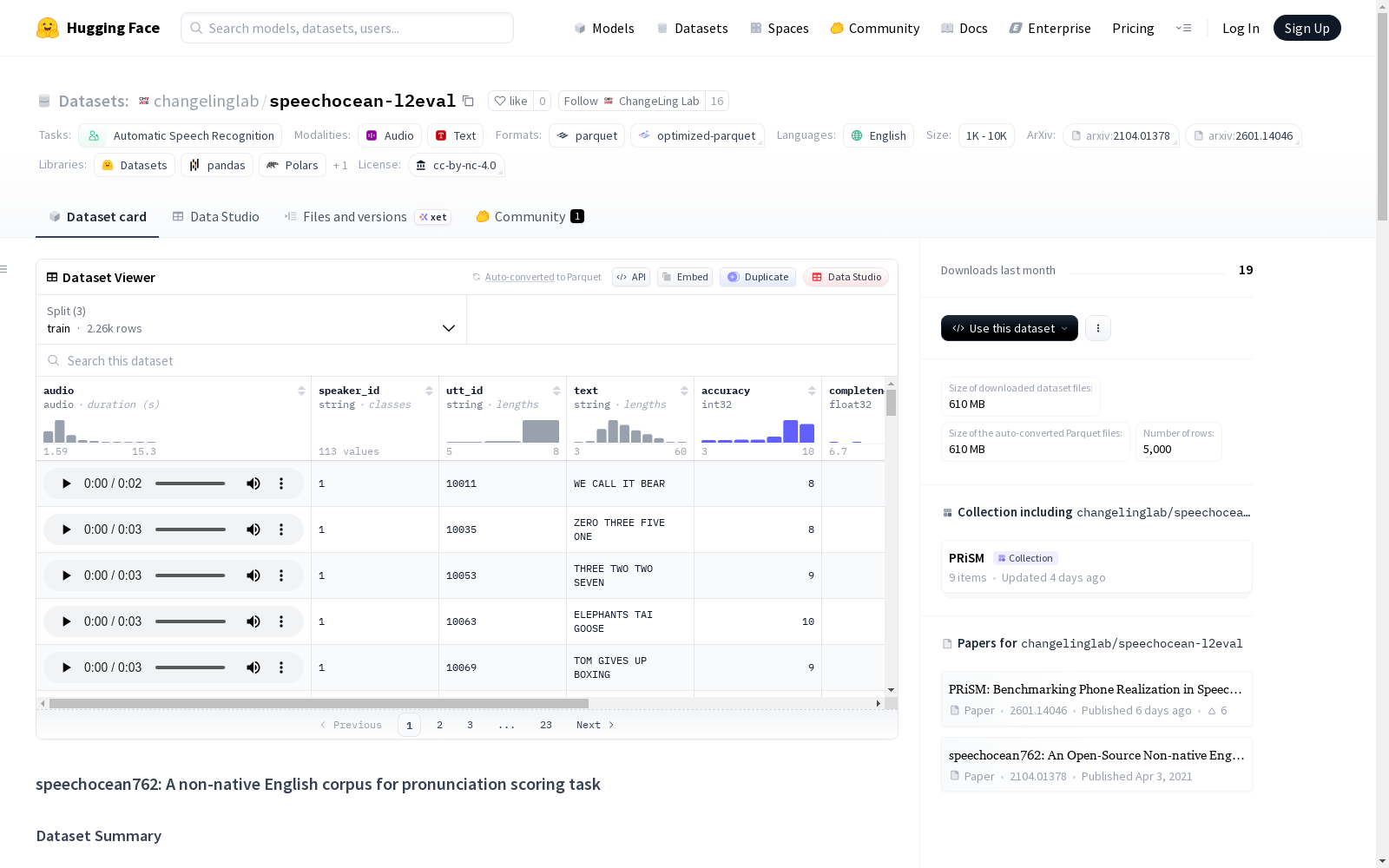The width and height of the screenshot is (1389, 868).
Task: Open the Use this dataset dropdown
Action: 1010,328
